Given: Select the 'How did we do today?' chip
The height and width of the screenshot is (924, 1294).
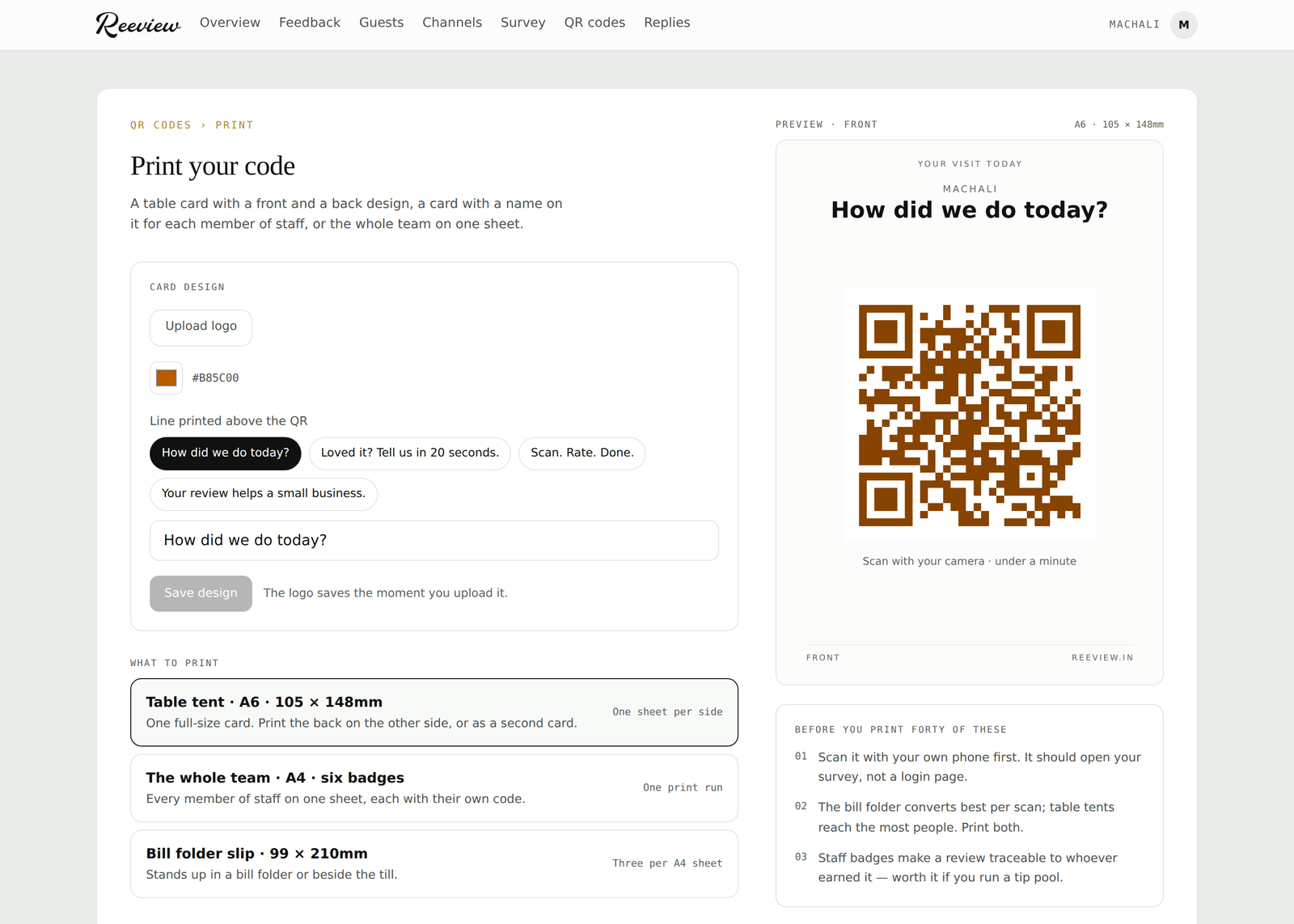Looking at the screenshot, I should click(226, 454).
